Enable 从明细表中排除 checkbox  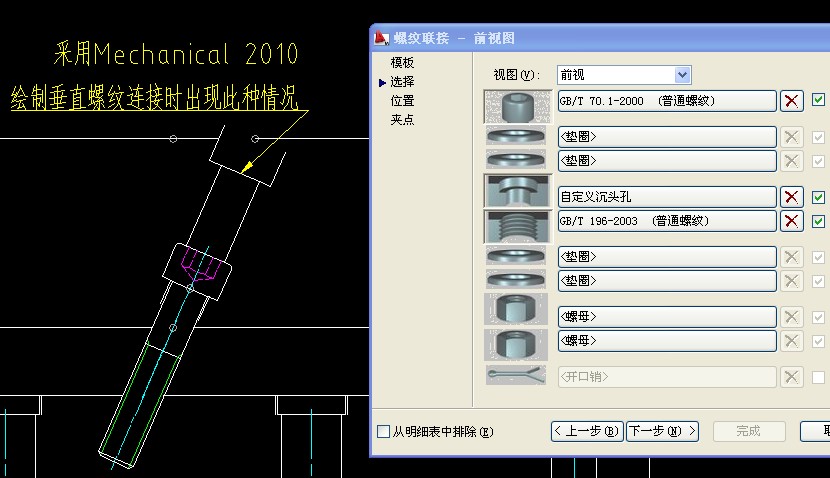[x=383, y=431]
